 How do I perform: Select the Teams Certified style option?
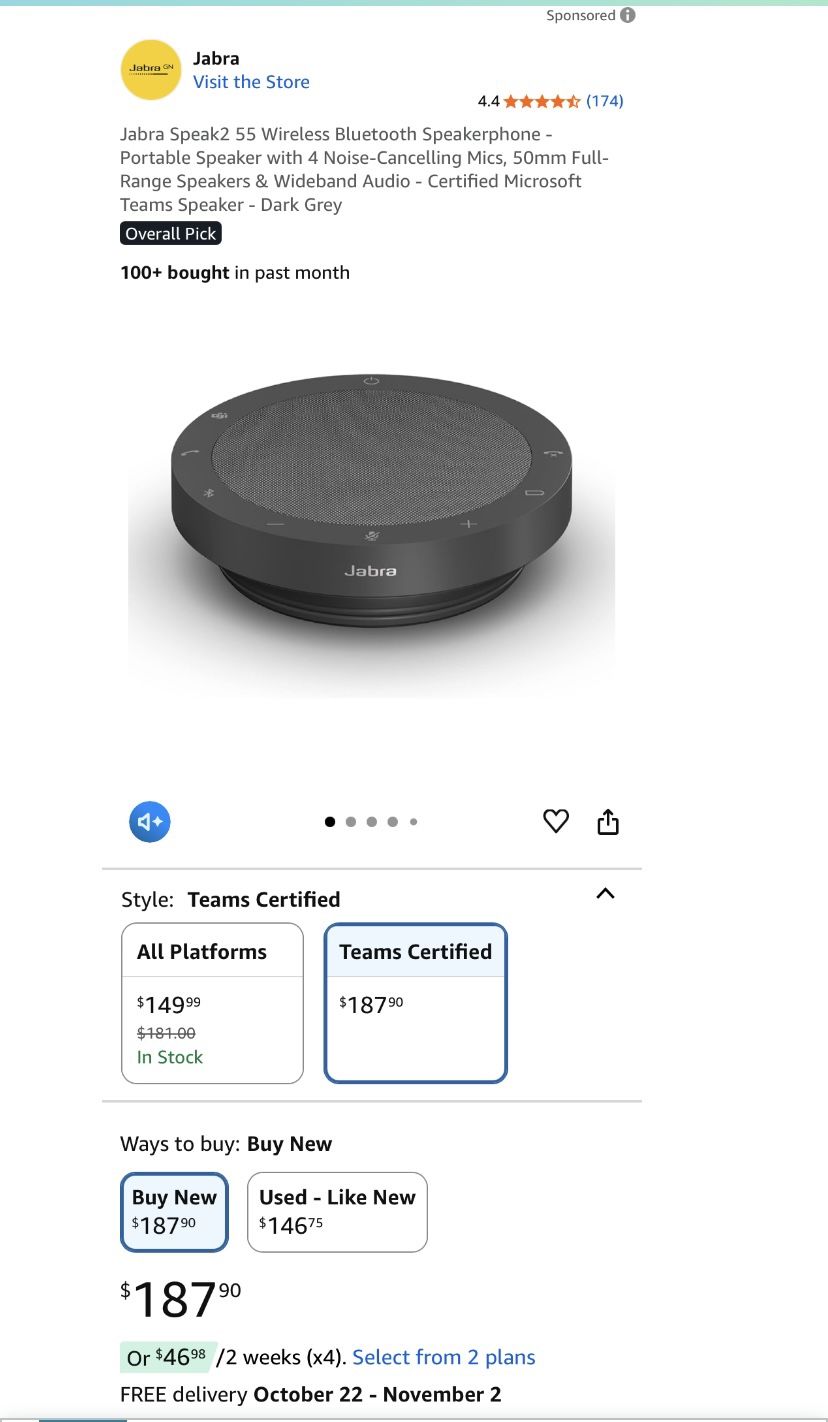(x=416, y=1003)
